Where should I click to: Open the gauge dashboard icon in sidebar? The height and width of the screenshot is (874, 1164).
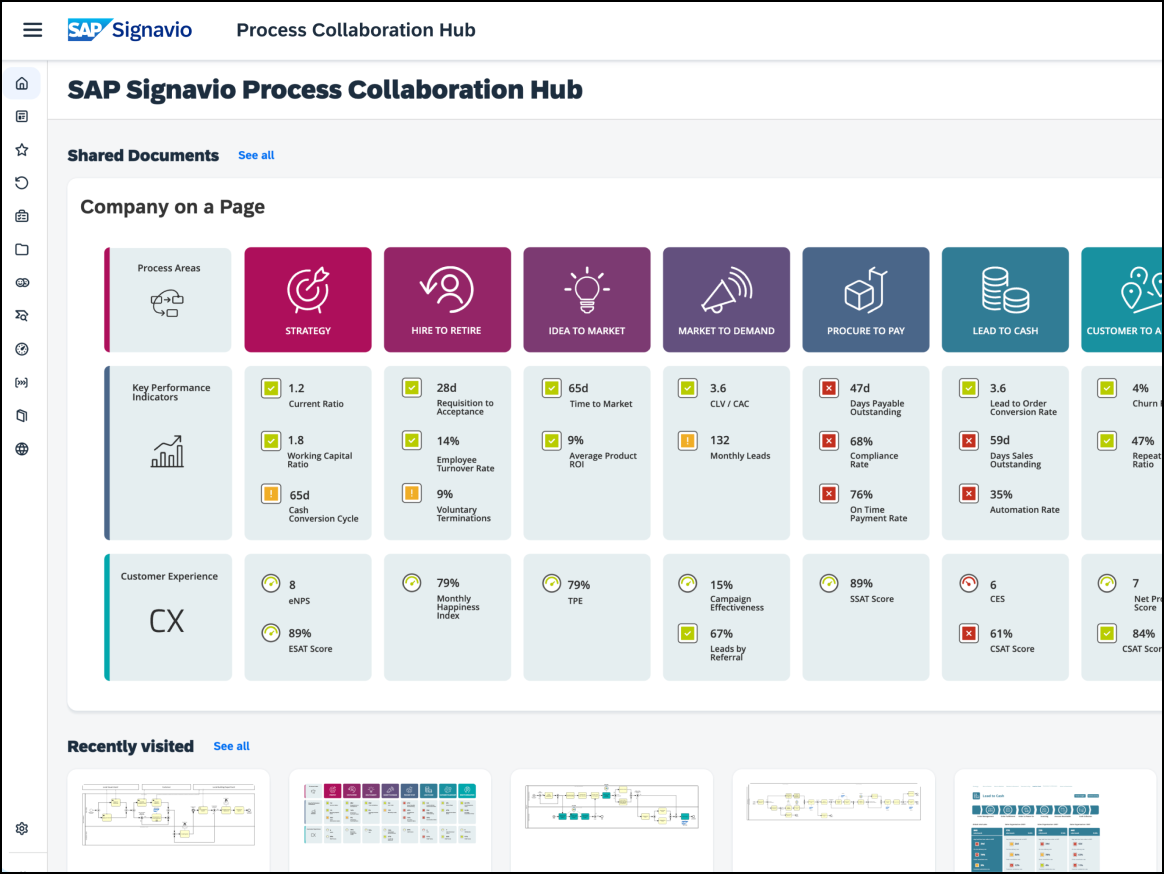22,349
